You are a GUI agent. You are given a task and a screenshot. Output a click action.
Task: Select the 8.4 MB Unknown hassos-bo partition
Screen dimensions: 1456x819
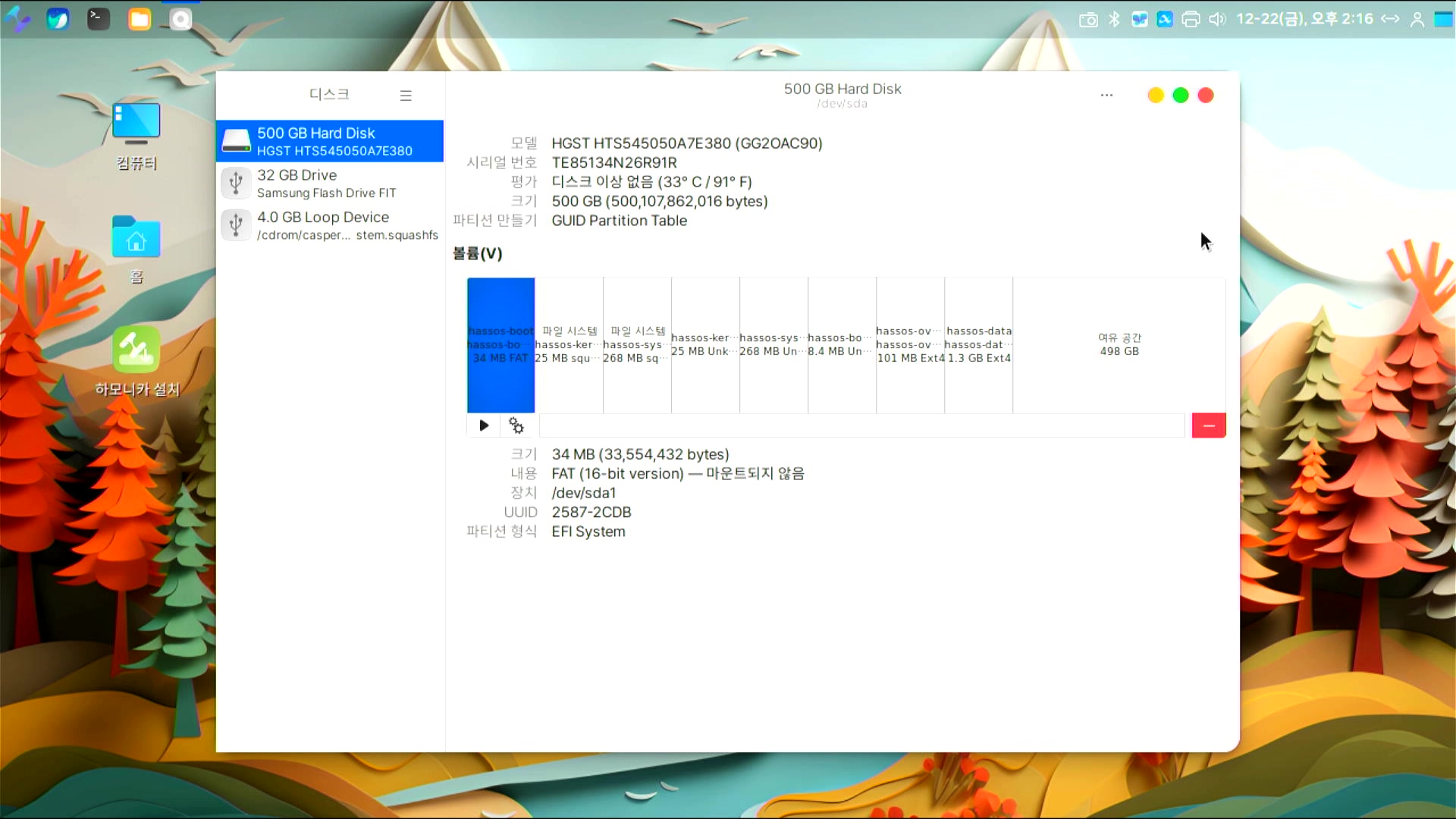842,345
